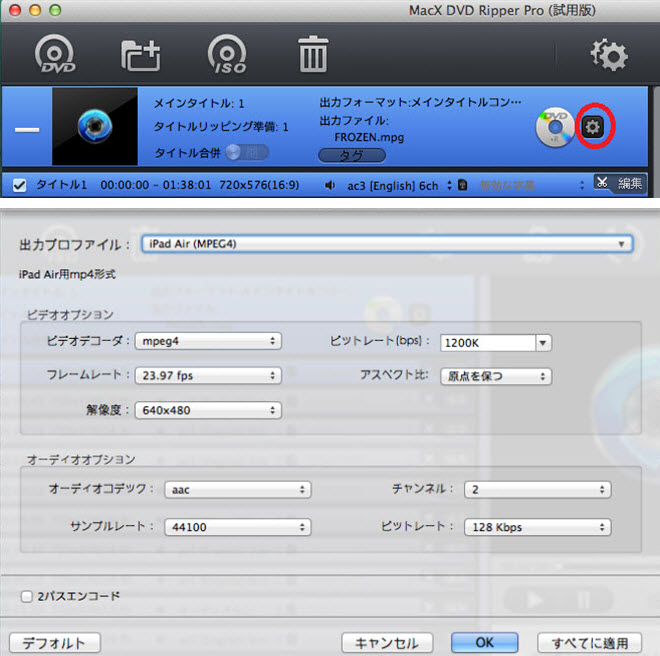The image size is (660, 656).
Task: Click the キャンセル button
Action: [387, 643]
